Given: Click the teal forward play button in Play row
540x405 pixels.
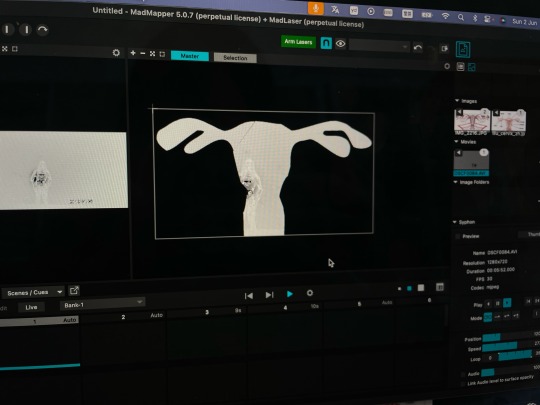Looking at the screenshot, I should [507, 303].
